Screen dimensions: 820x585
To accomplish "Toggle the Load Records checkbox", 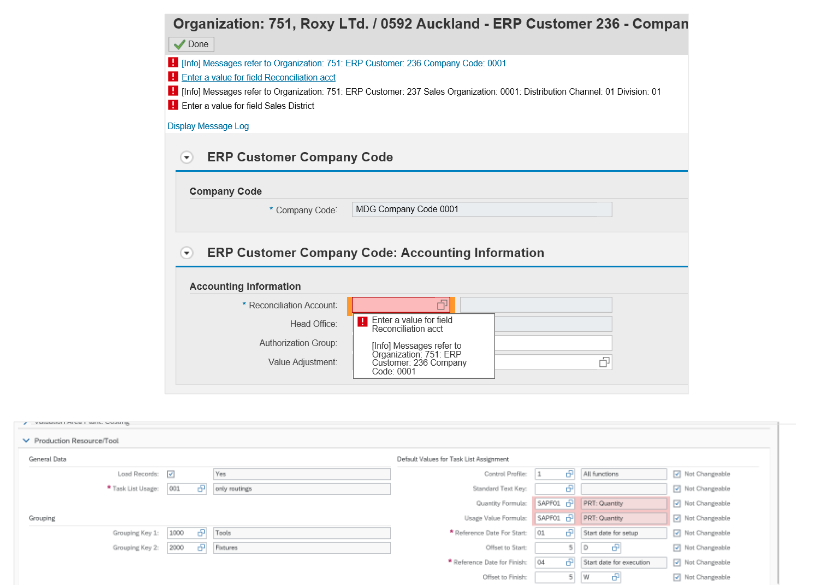I will (x=170, y=474).
